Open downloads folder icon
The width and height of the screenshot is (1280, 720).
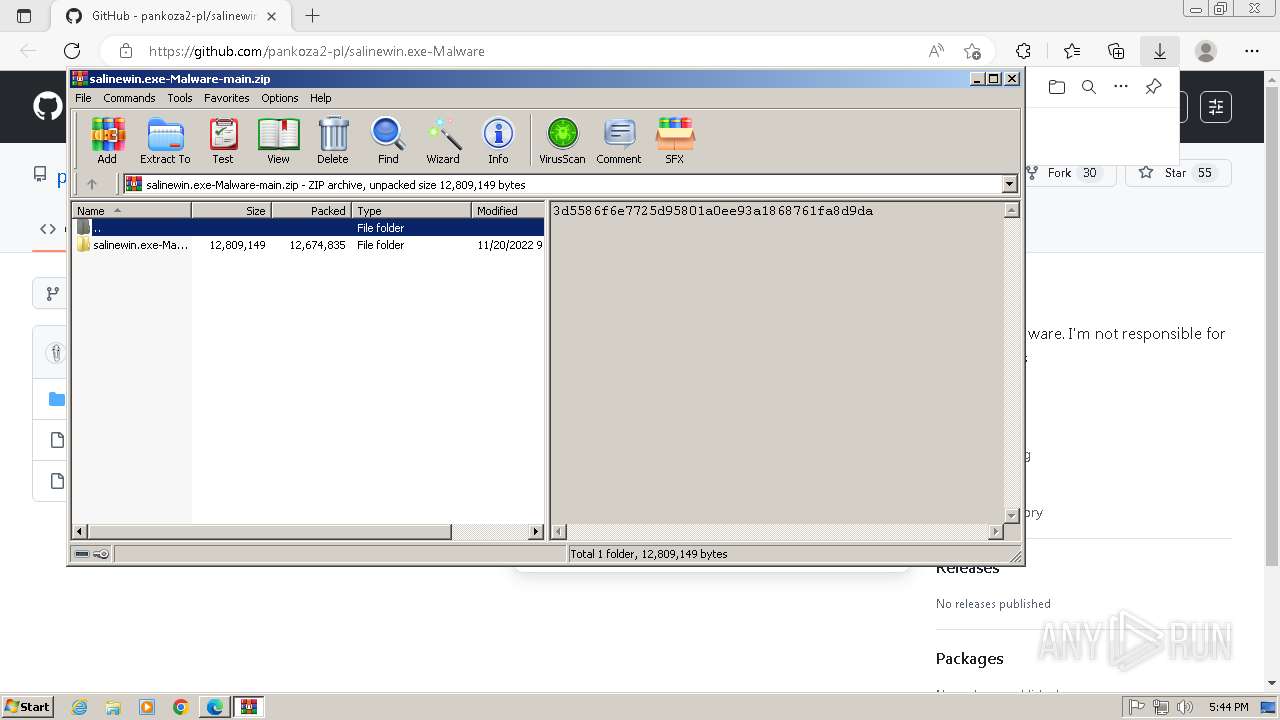pos(1057,87)
